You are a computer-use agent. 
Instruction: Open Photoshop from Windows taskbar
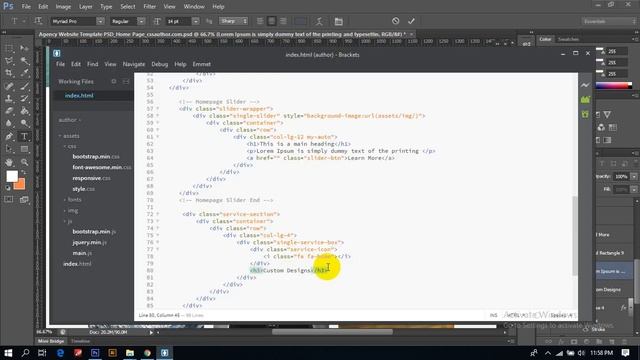[95, 353]
